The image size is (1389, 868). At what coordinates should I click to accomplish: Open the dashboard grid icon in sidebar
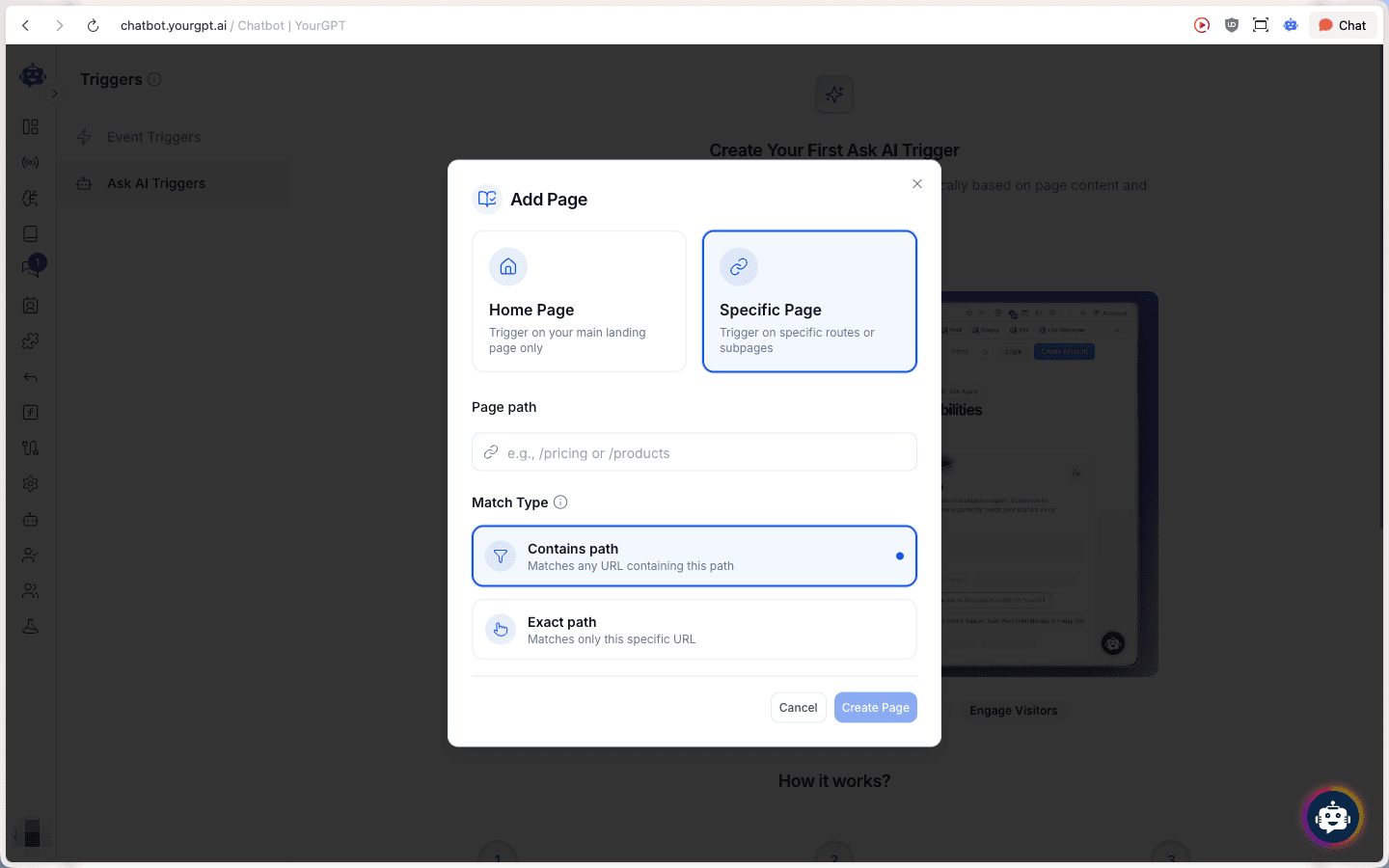point(30,126)
